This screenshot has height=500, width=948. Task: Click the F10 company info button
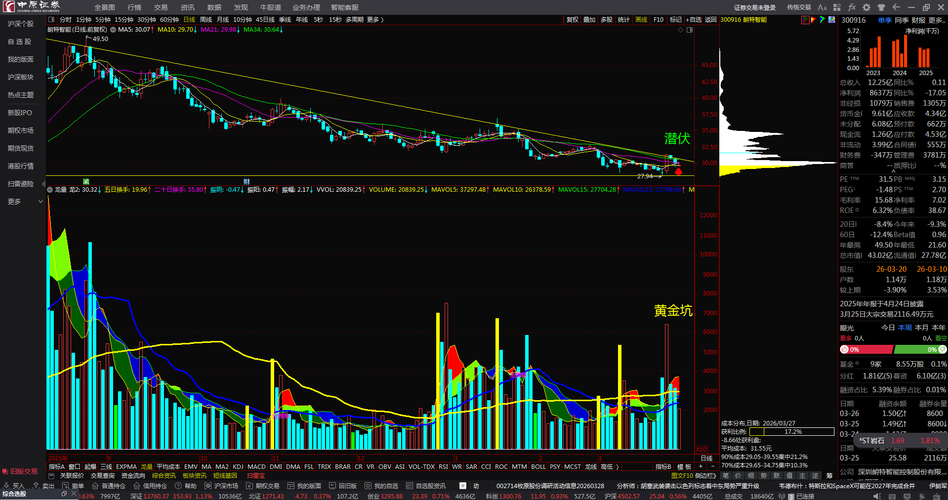pyautogui.click(x=658, y=20)
